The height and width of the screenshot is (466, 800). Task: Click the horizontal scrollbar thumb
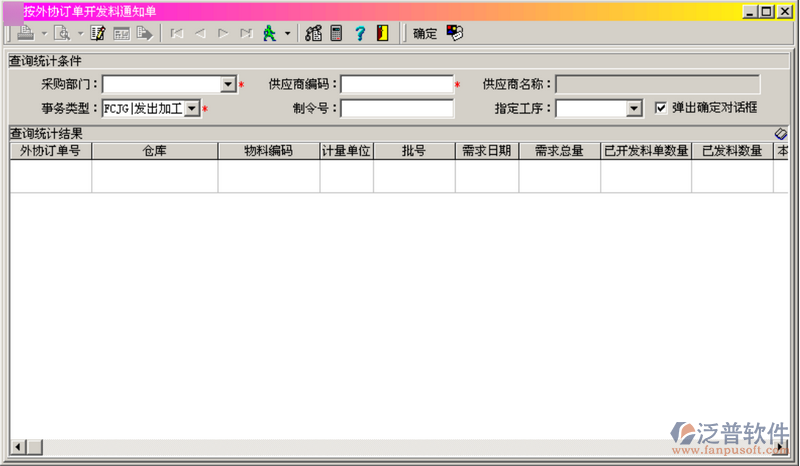(35, 447)
